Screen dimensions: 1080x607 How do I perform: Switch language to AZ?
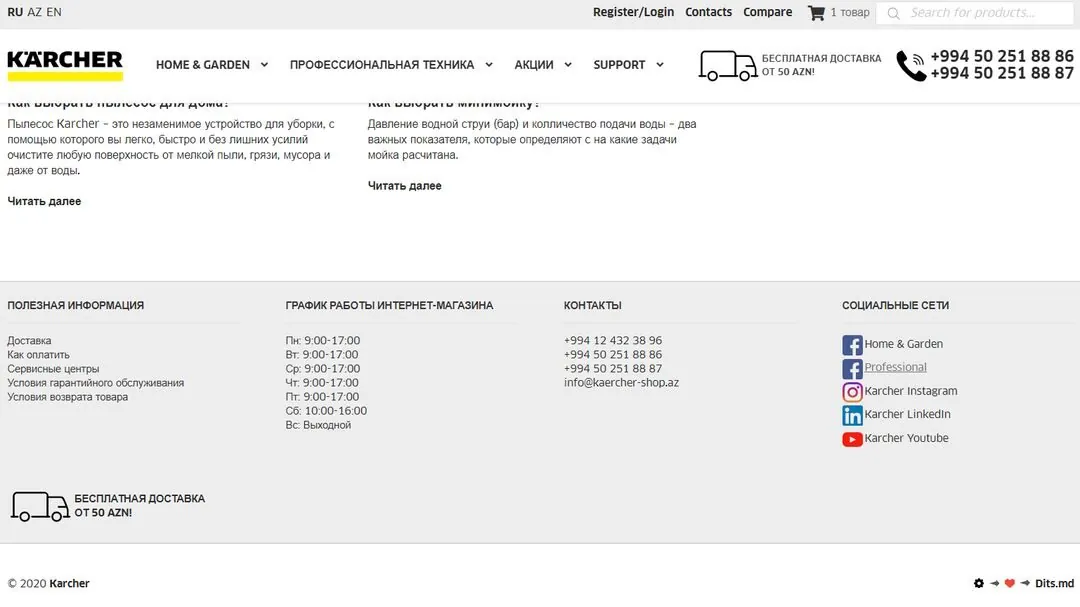34,12
